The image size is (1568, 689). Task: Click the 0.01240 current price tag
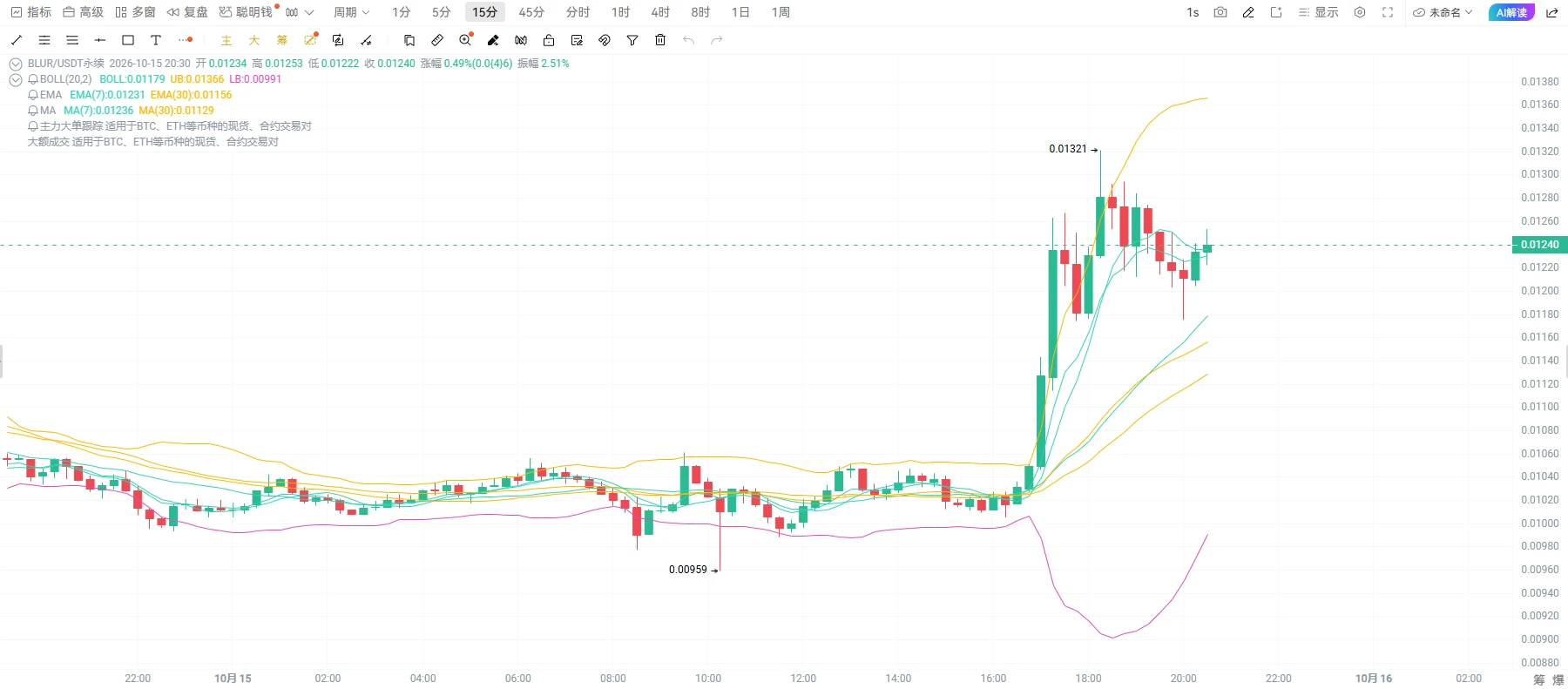click(x=1539, y=245)
